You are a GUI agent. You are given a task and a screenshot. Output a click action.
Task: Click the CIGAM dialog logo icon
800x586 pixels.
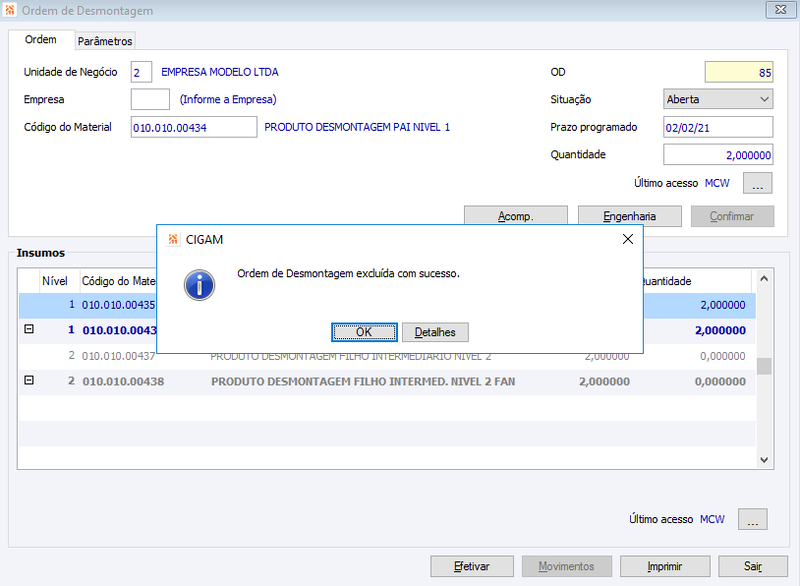click(173, 239)
